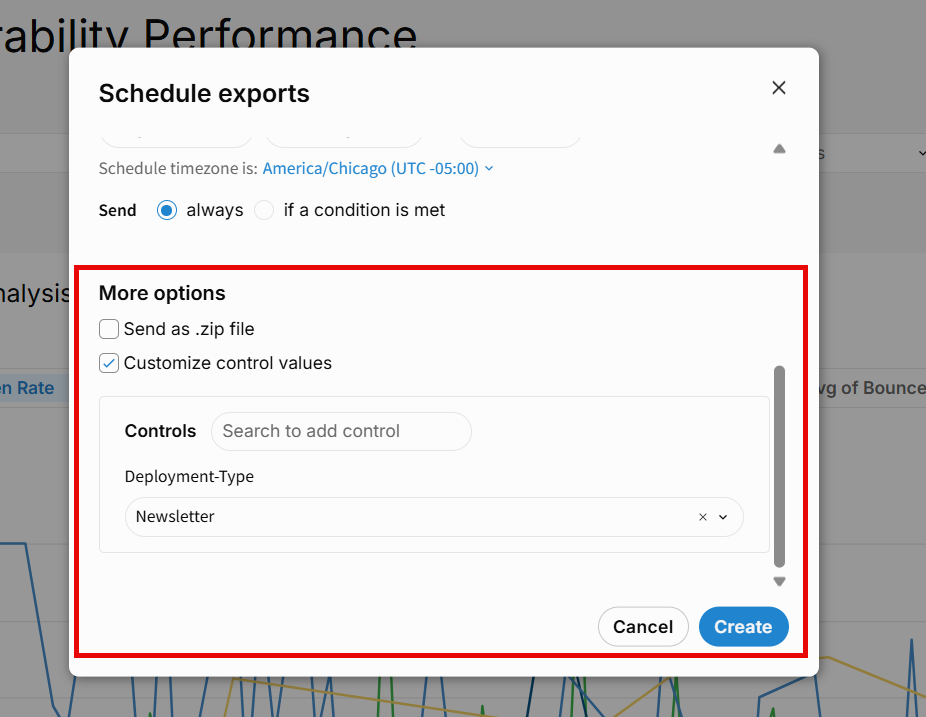Select the Avg of Bounce tab behind dialog
The width and height of the screenshot is (926, 717).
tap(870, 388)
